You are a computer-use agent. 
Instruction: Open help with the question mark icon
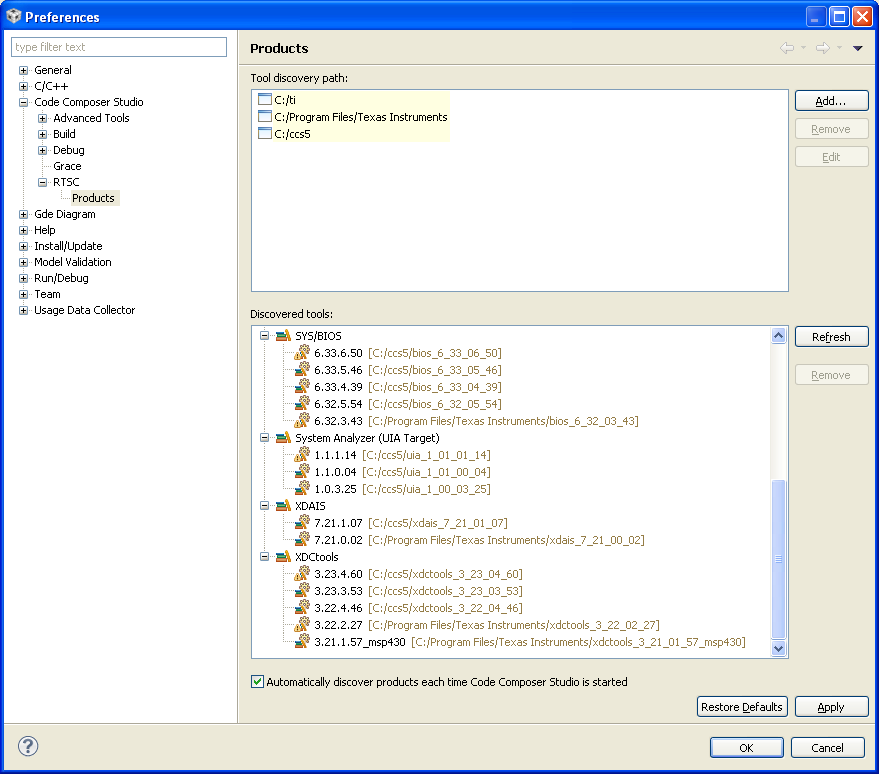click(x=28, y=746)
